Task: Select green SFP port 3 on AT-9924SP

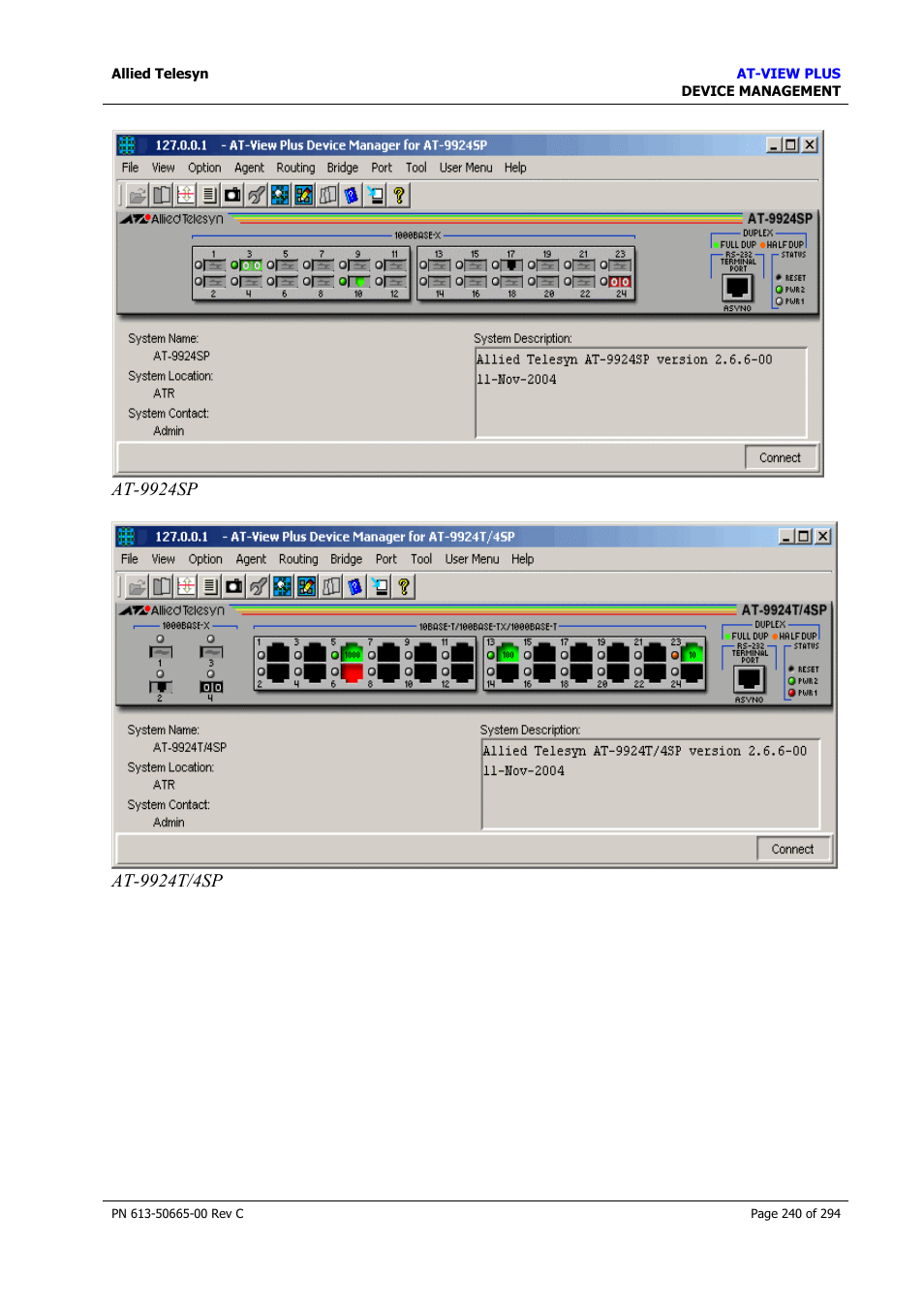Action: [x=252, y=265]
